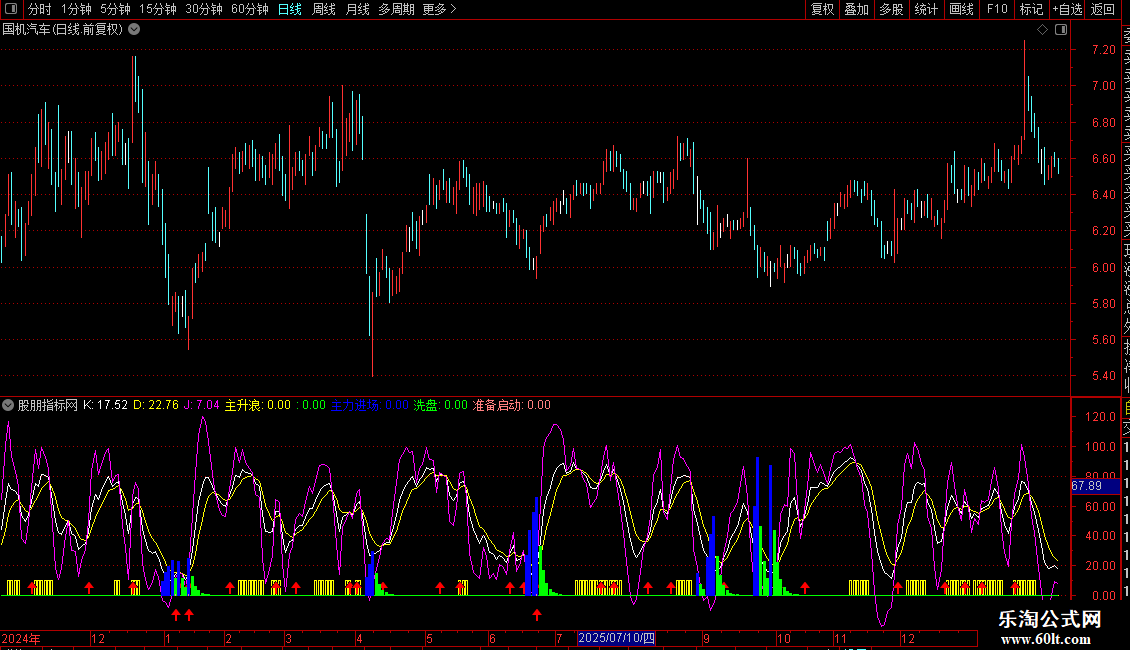The image size is (1130, 650).
Task: Click the diamond icon above the chart
Action: [x=1042, y=29]
